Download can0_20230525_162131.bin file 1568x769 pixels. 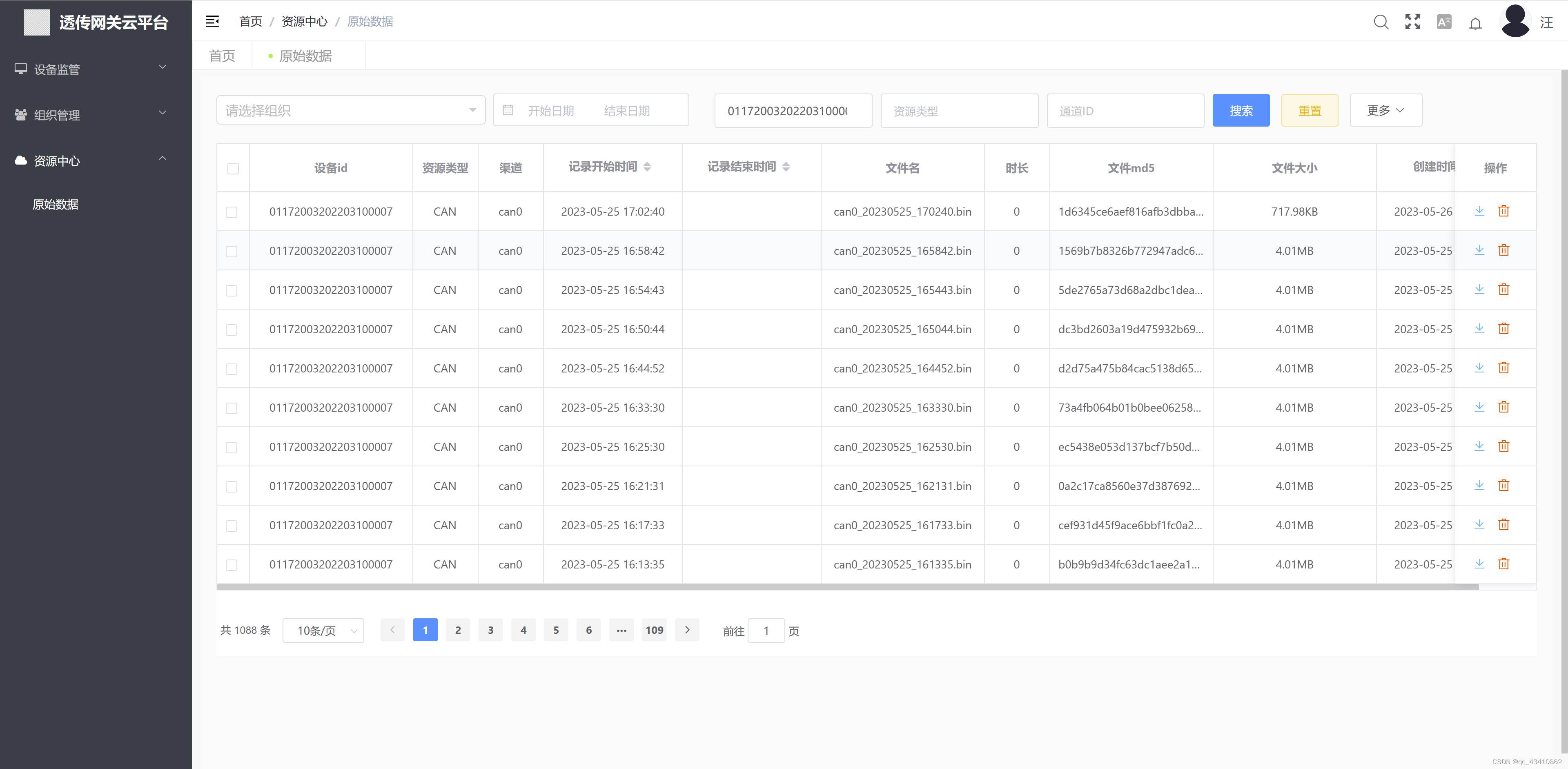(x=1479, y=485)
